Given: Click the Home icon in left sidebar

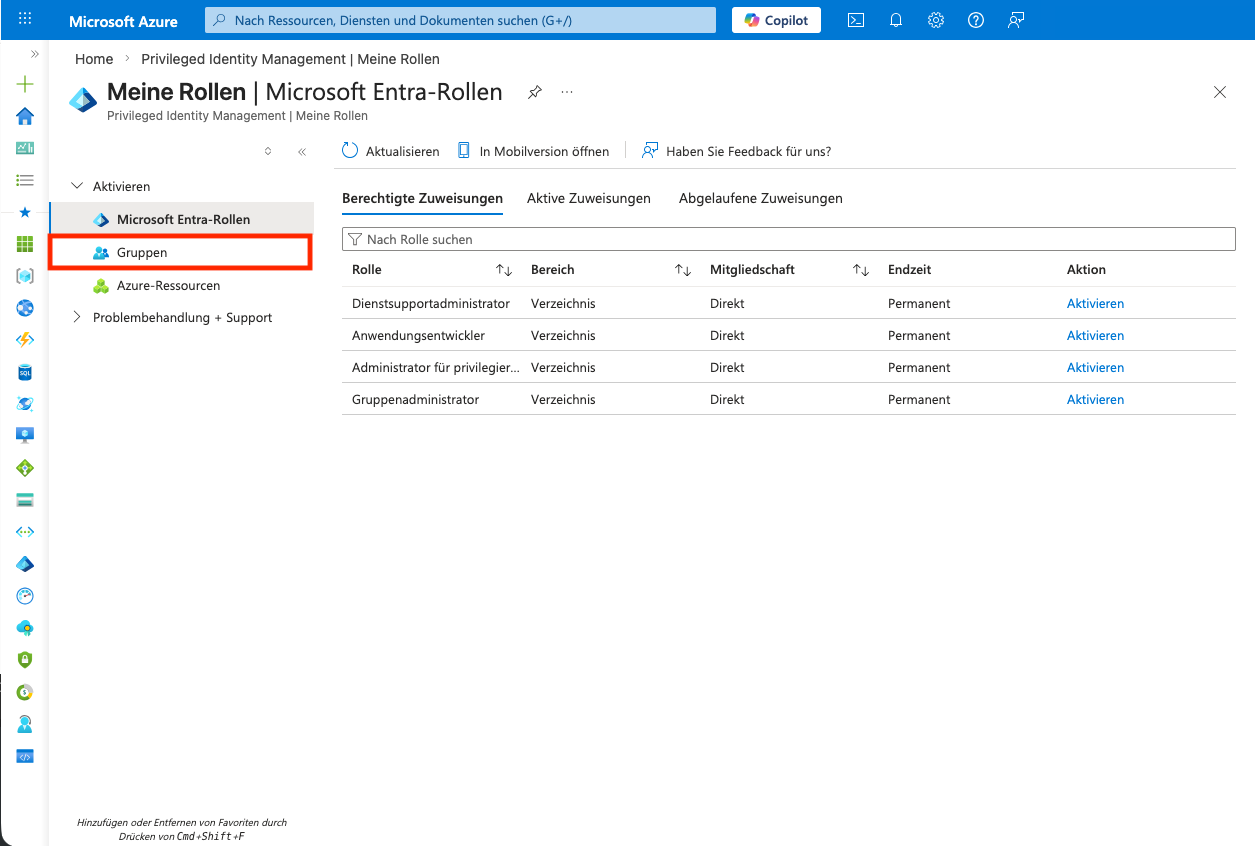Looking at the screenshot, I should (x=25, y=116).
